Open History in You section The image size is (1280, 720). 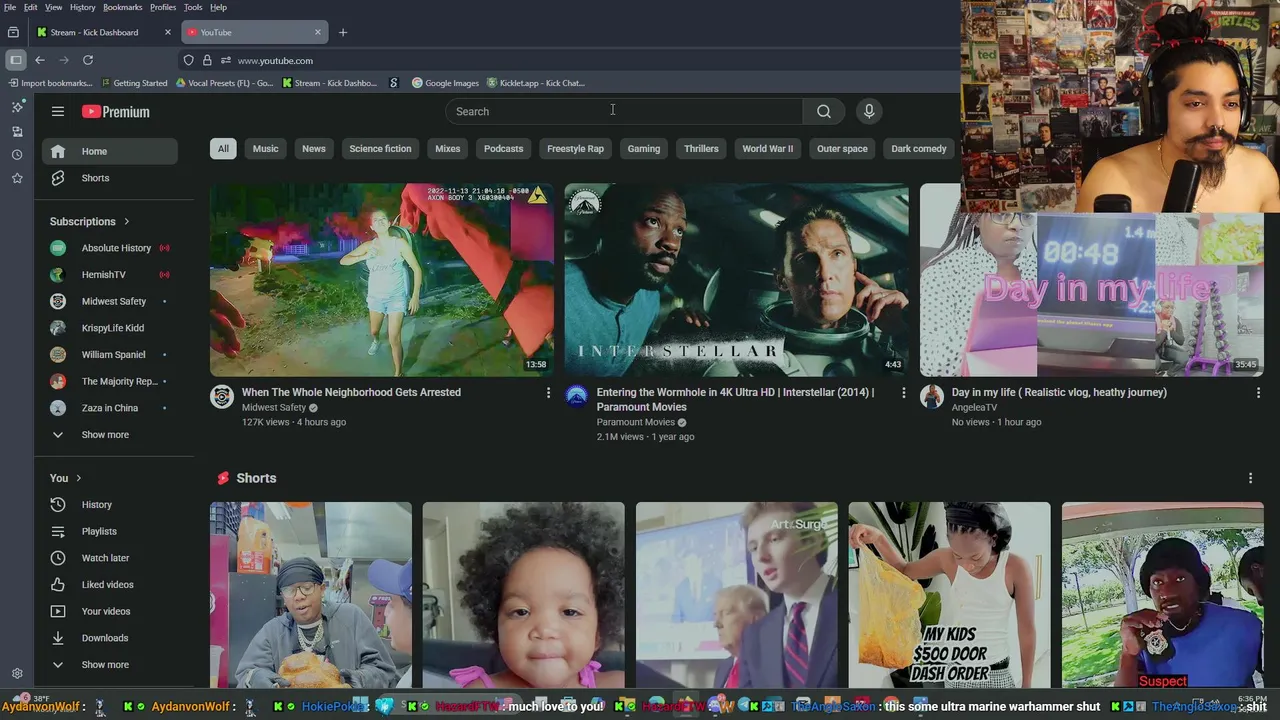(110, 505)
